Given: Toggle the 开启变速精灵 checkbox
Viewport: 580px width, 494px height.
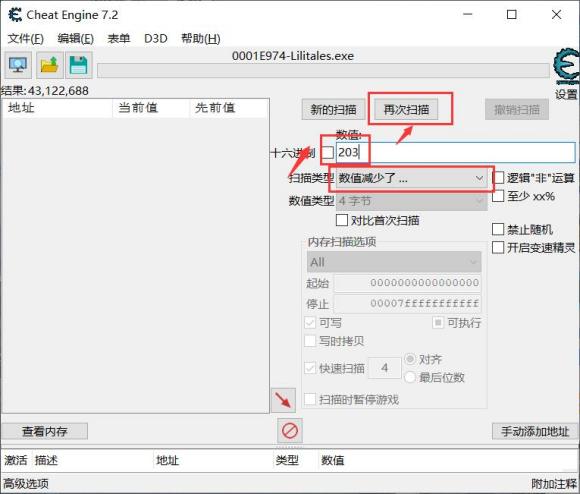Looking at the screenshot, I should (498, 247).
